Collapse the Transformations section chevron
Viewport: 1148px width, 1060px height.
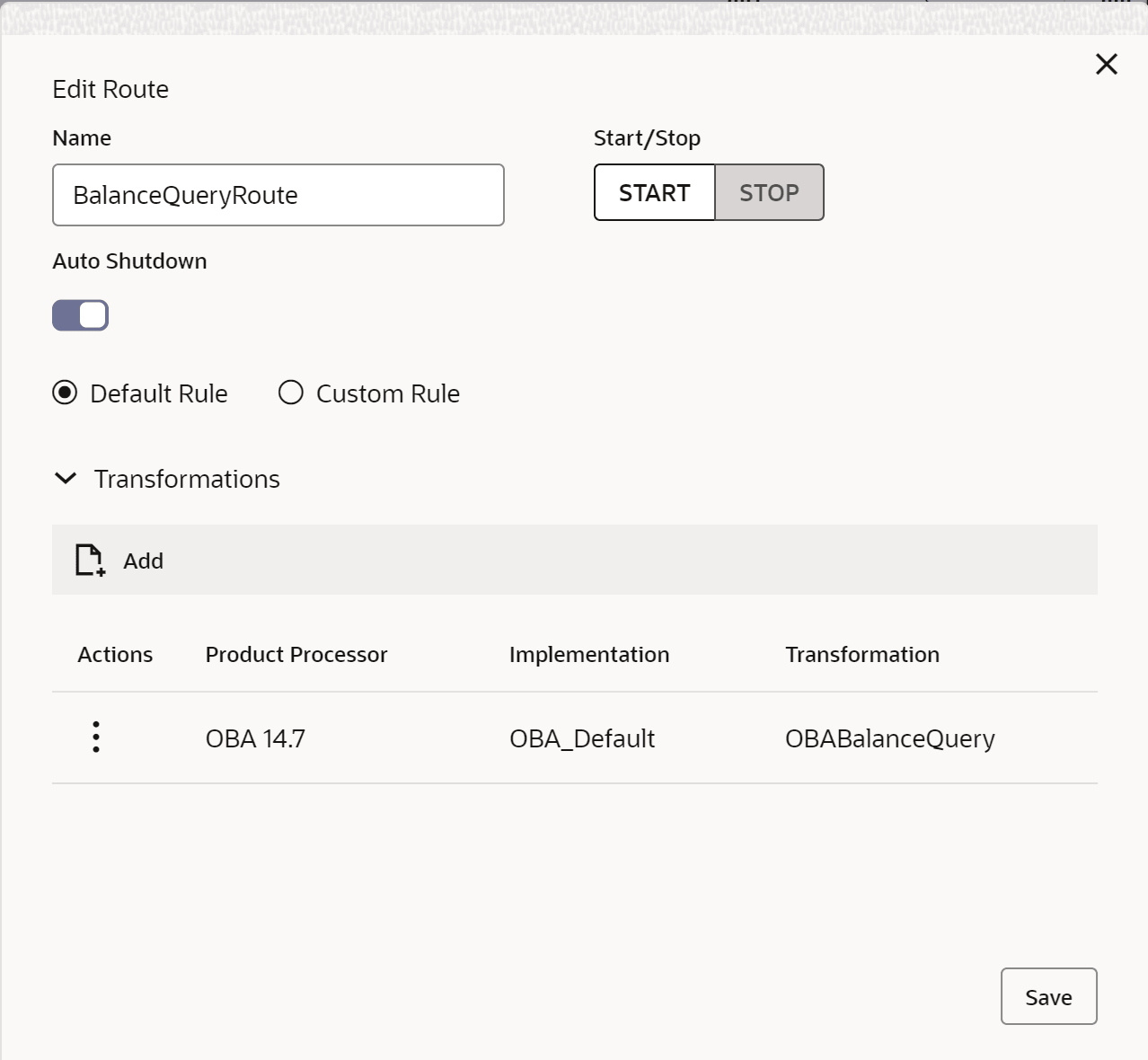66,479
